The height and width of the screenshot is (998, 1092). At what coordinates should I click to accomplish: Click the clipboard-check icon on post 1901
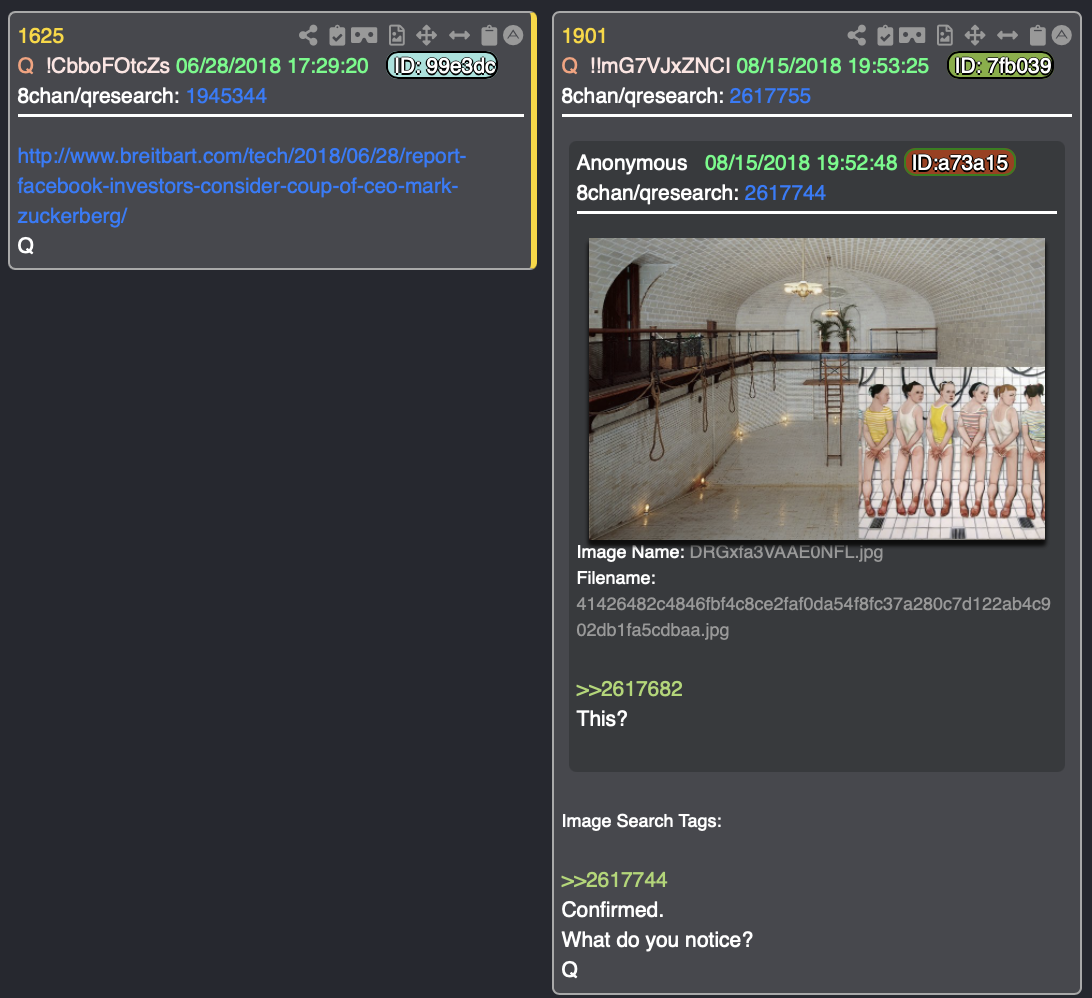coord(885,36)
